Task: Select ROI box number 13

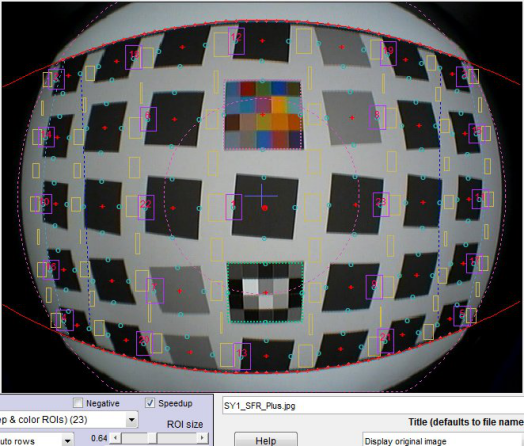Action: coord(242,356)
